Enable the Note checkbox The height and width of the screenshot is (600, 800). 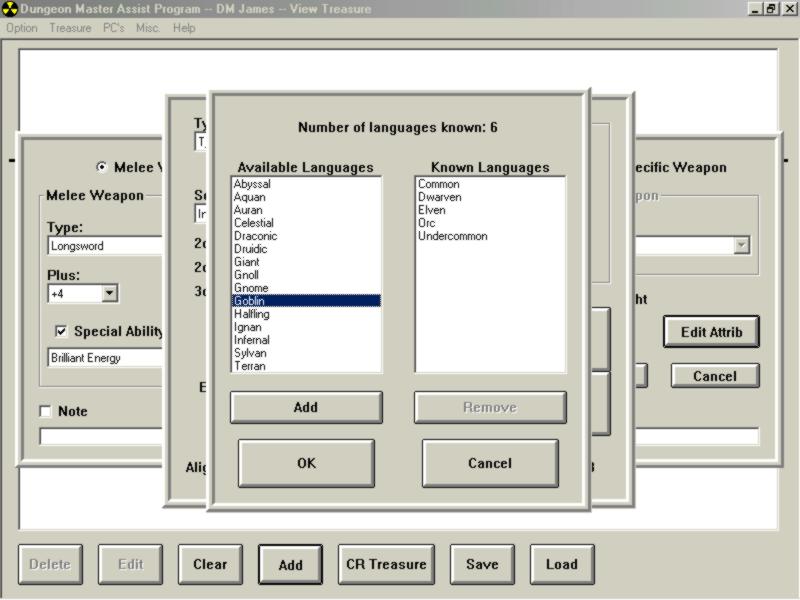pyautogui.click(x=45, y=411)
